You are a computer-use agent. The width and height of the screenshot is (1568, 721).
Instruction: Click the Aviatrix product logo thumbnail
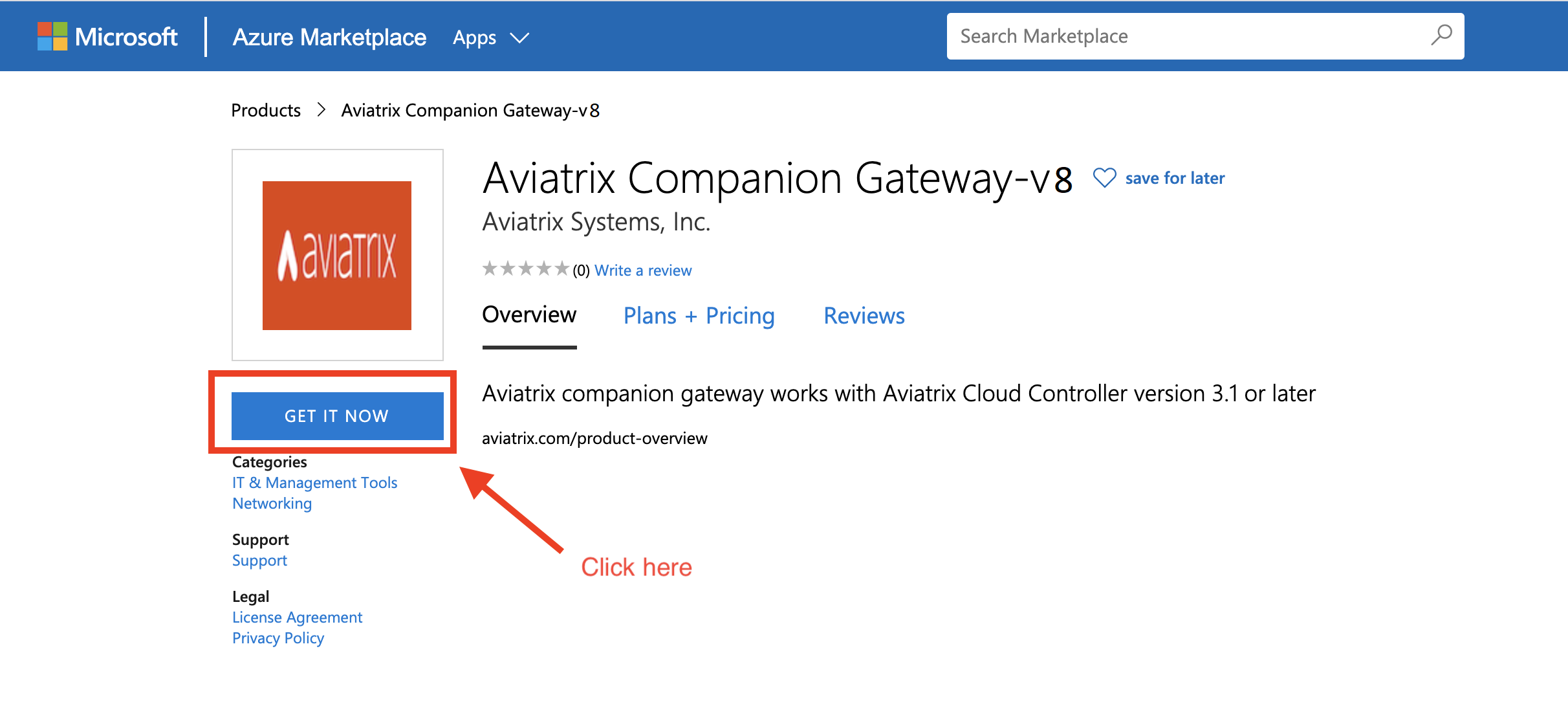(x=336, y=254)
